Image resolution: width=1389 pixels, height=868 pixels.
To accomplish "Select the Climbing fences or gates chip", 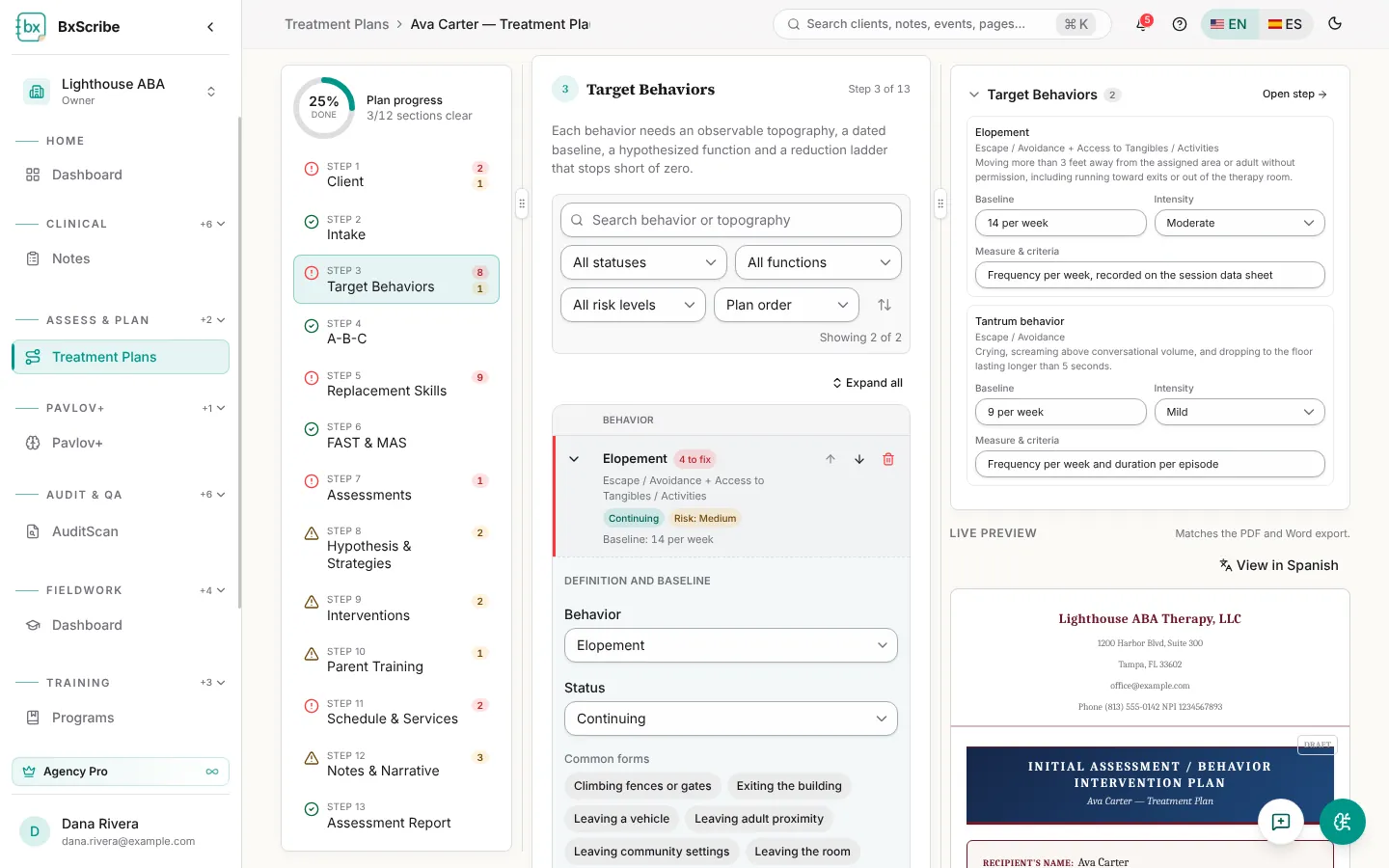I will (642, 786).
